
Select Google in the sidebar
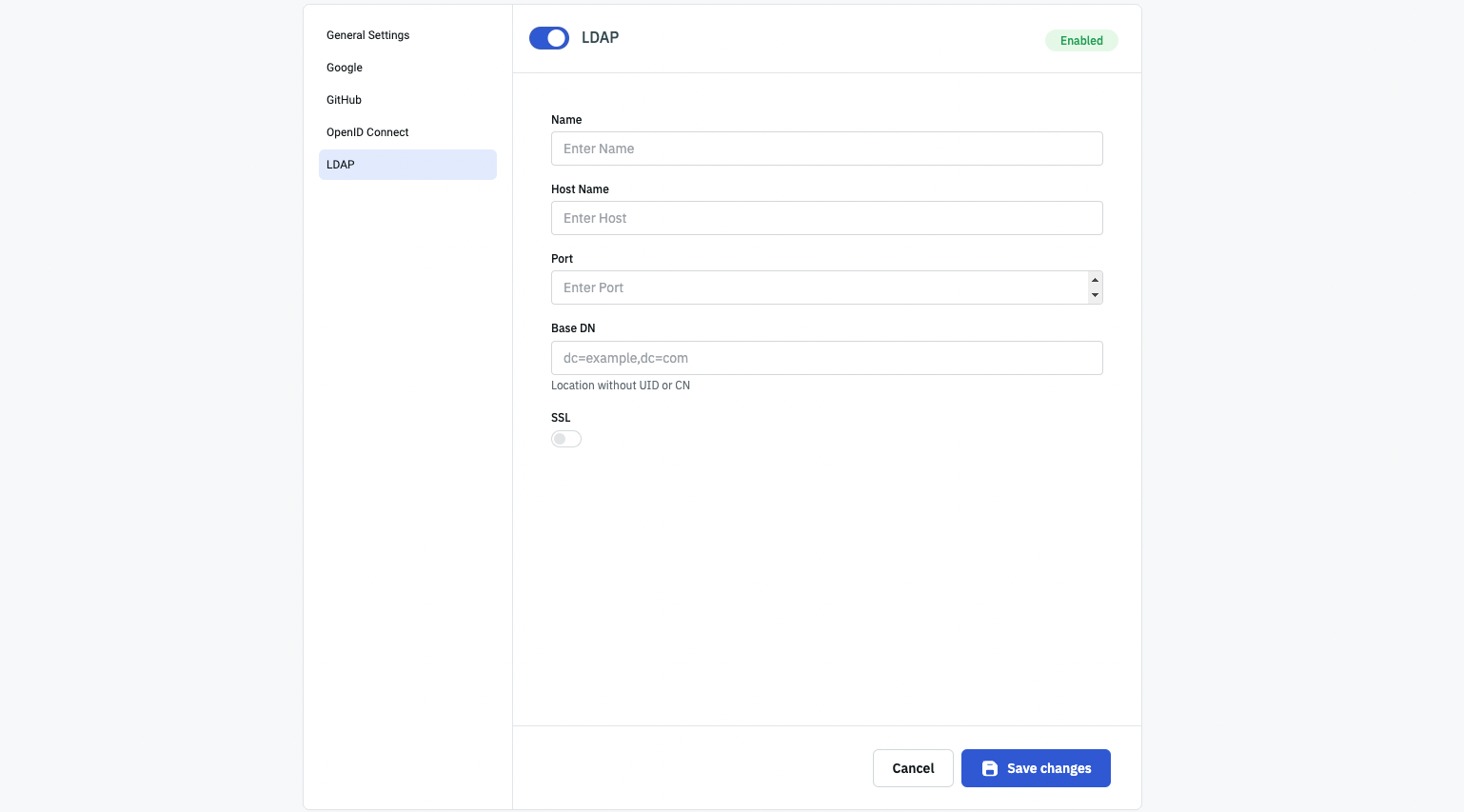(x=345, y=68)
